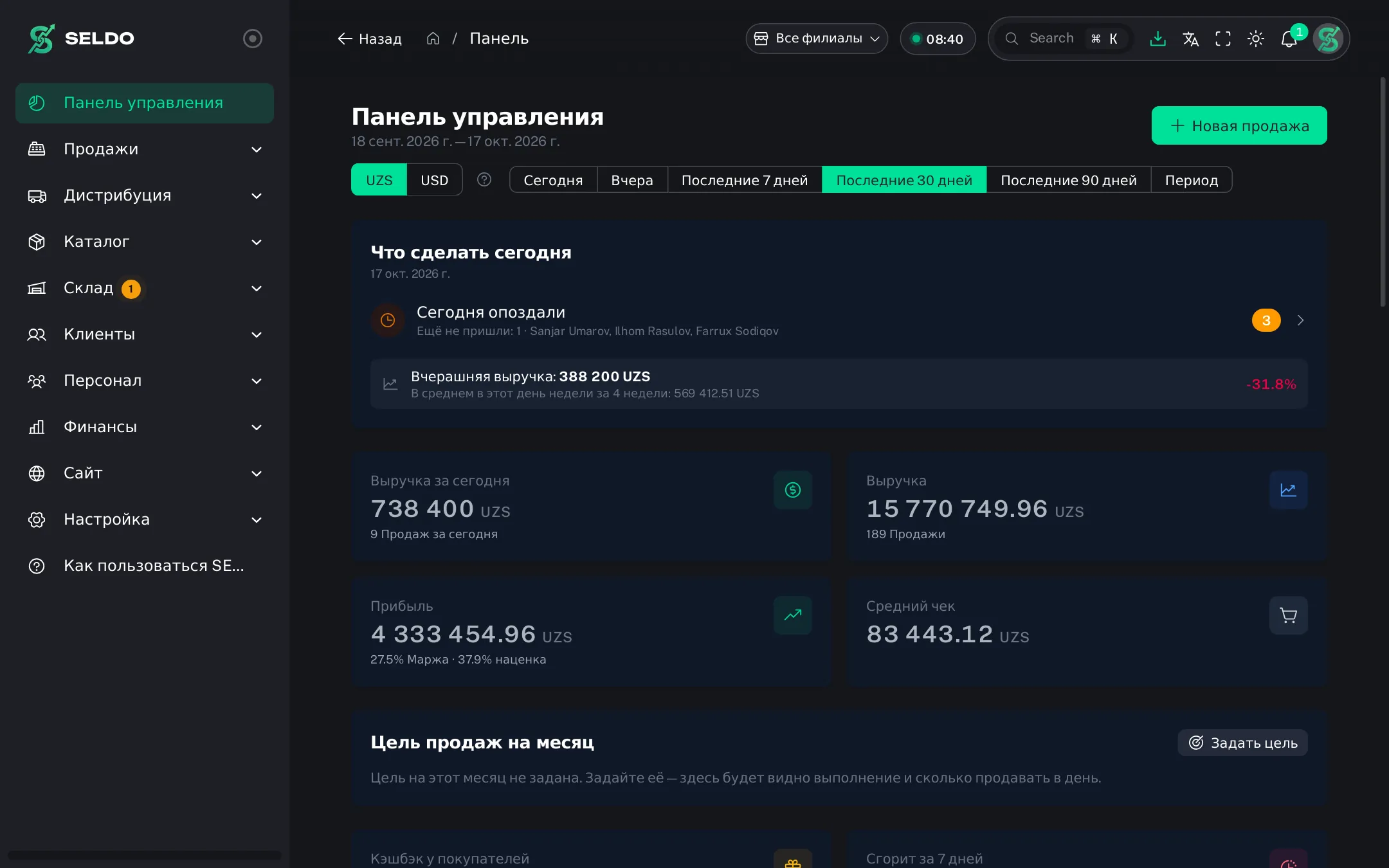The width and height of the screenshot is (1389, 868).
Task: Expand the Склад sidebar menu
Action: (145, 288)
